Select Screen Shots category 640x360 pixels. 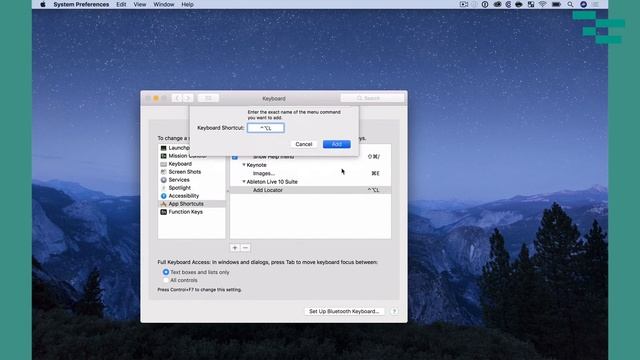coord(191,172)
